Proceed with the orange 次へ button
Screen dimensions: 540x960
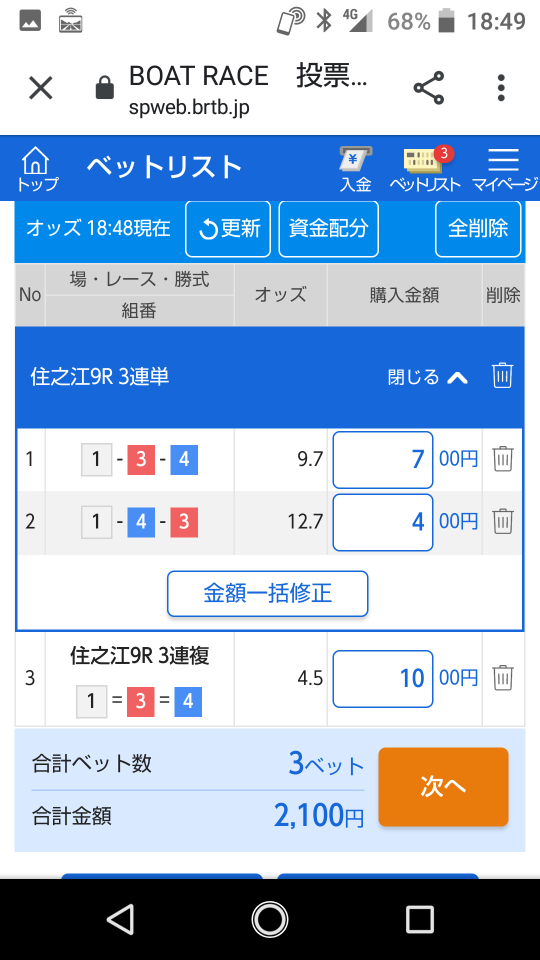click(443, 787)
